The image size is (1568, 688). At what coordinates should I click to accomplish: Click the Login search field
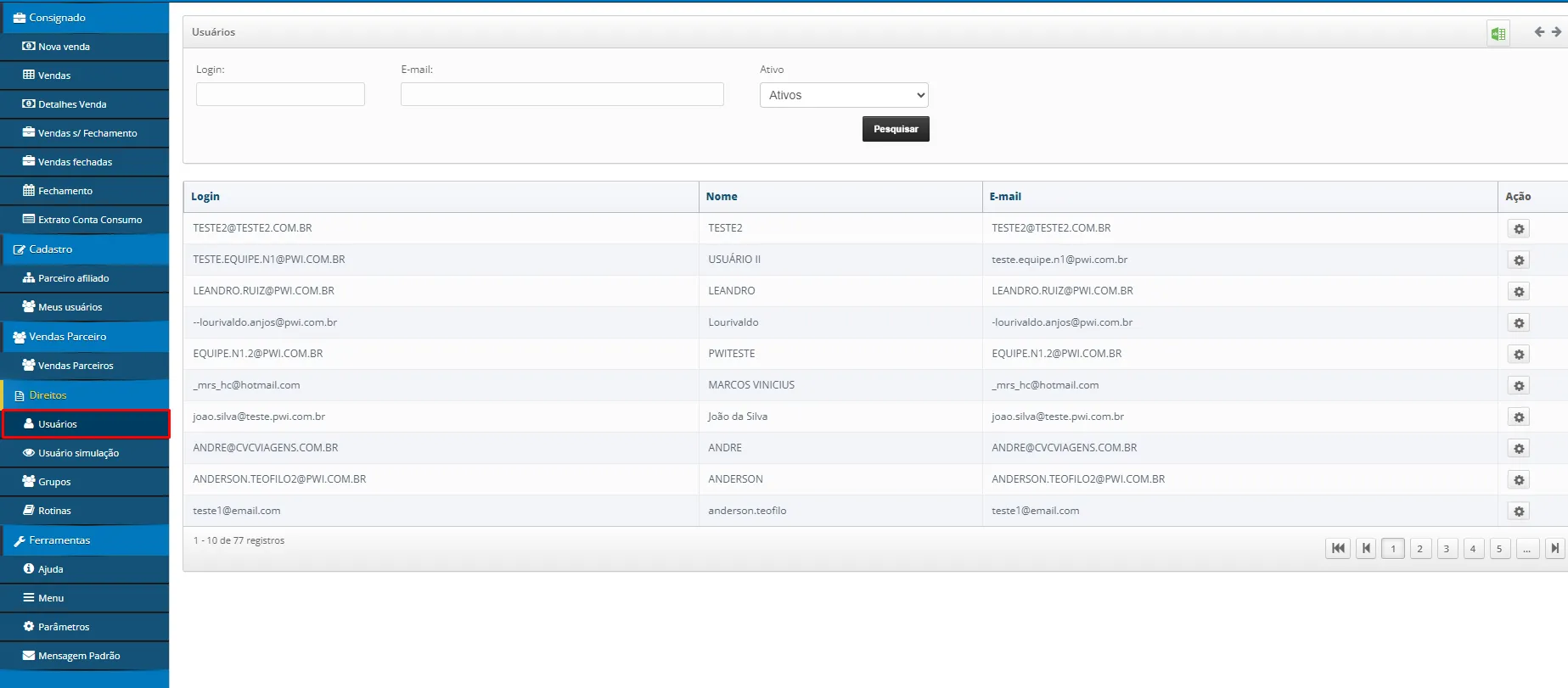tap(280, 94)
